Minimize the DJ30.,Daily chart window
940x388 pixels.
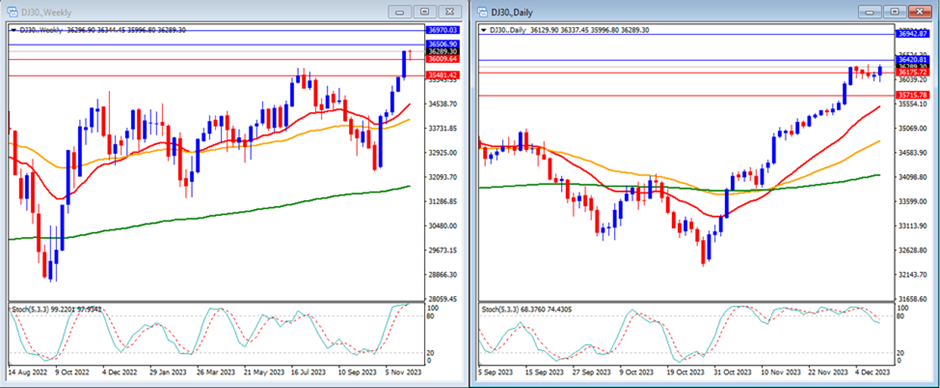tap(870, 11)
